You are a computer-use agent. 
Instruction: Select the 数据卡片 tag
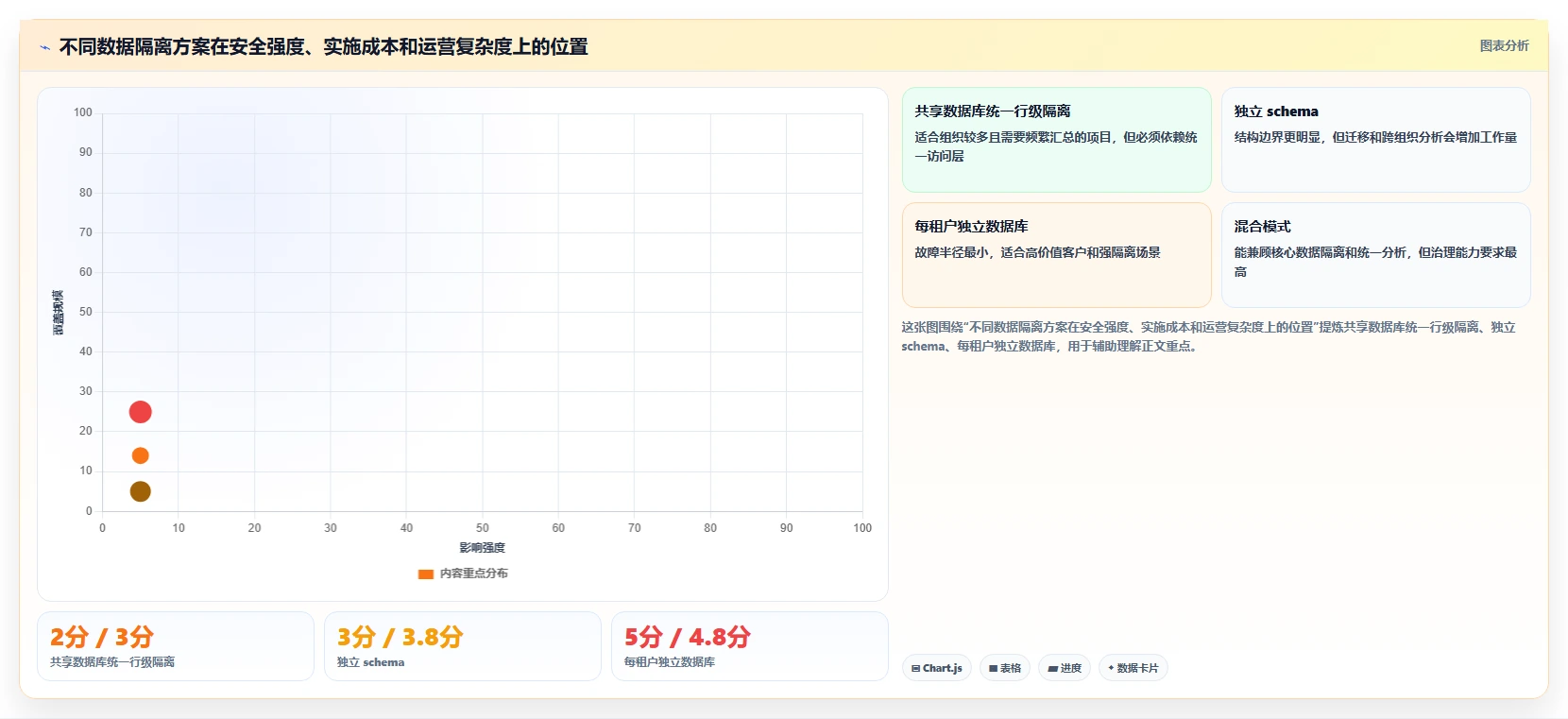click(1133, 668)
